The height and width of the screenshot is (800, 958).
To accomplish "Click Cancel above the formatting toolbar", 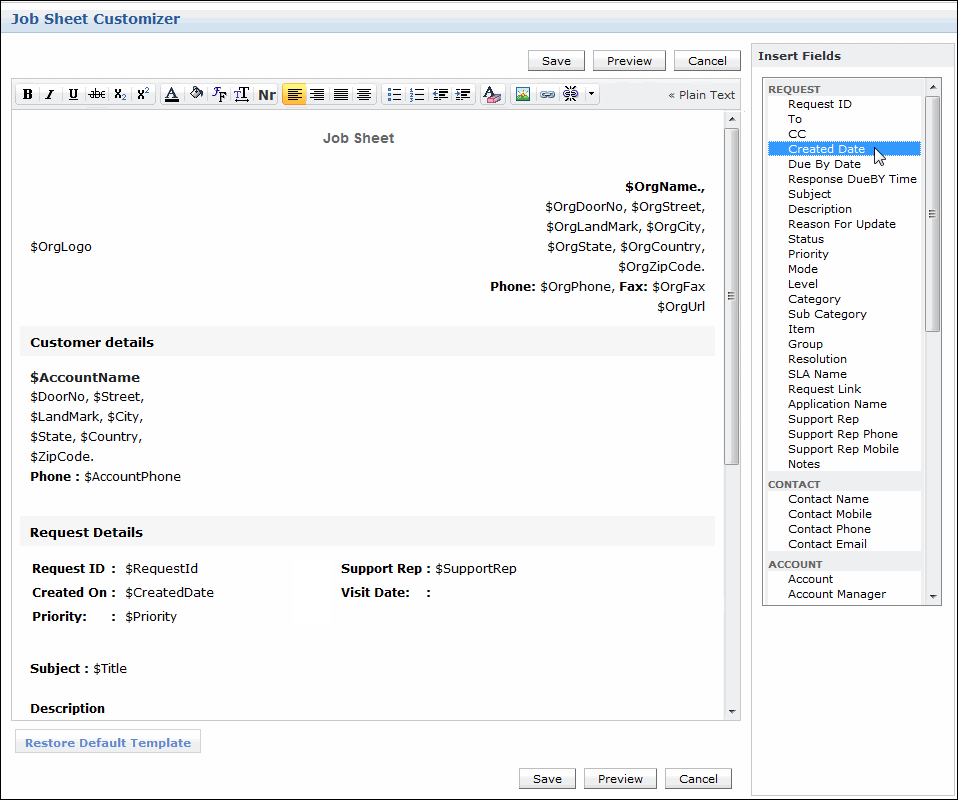I will point(708,61).
